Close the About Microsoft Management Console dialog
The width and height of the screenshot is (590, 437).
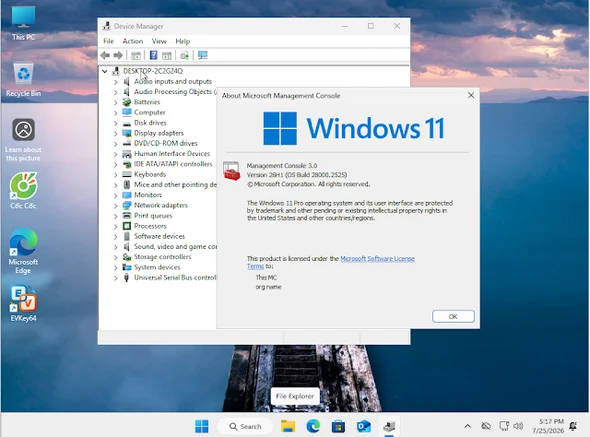pos(471,96)
